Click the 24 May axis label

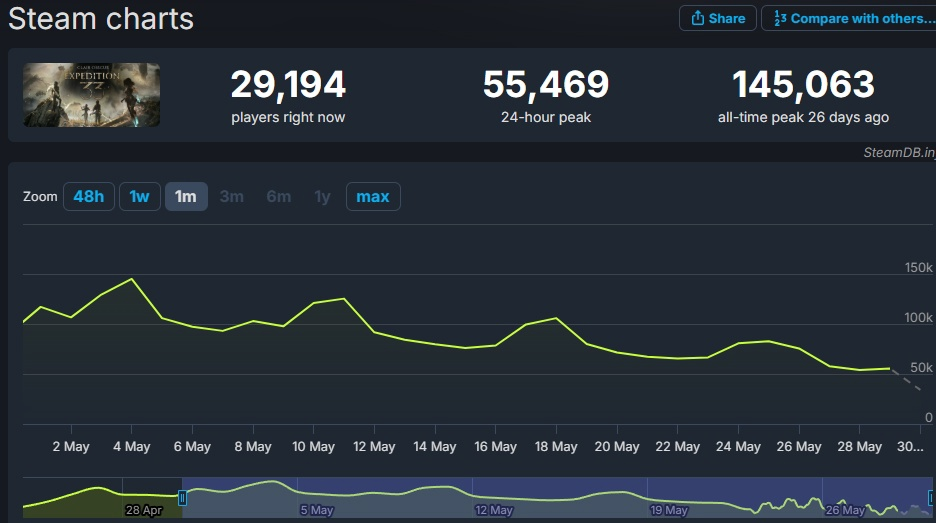pyautogui.click(x=738, y=447)
